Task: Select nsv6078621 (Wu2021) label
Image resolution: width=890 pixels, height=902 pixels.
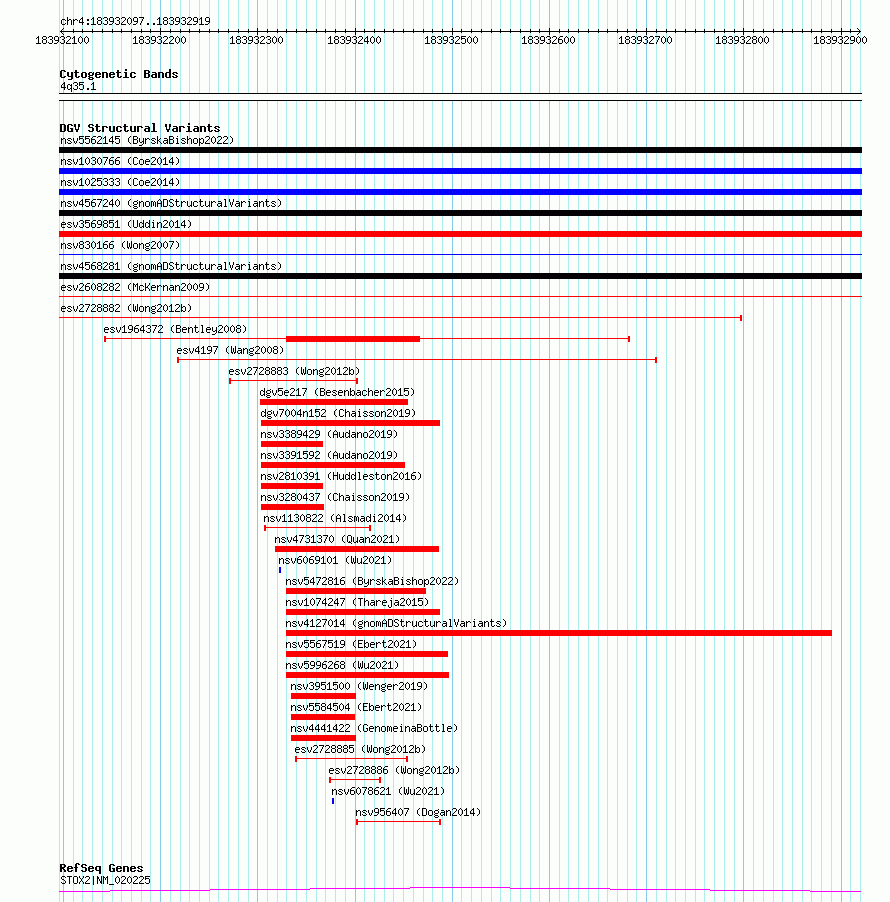Action: (x=388, y=791)
